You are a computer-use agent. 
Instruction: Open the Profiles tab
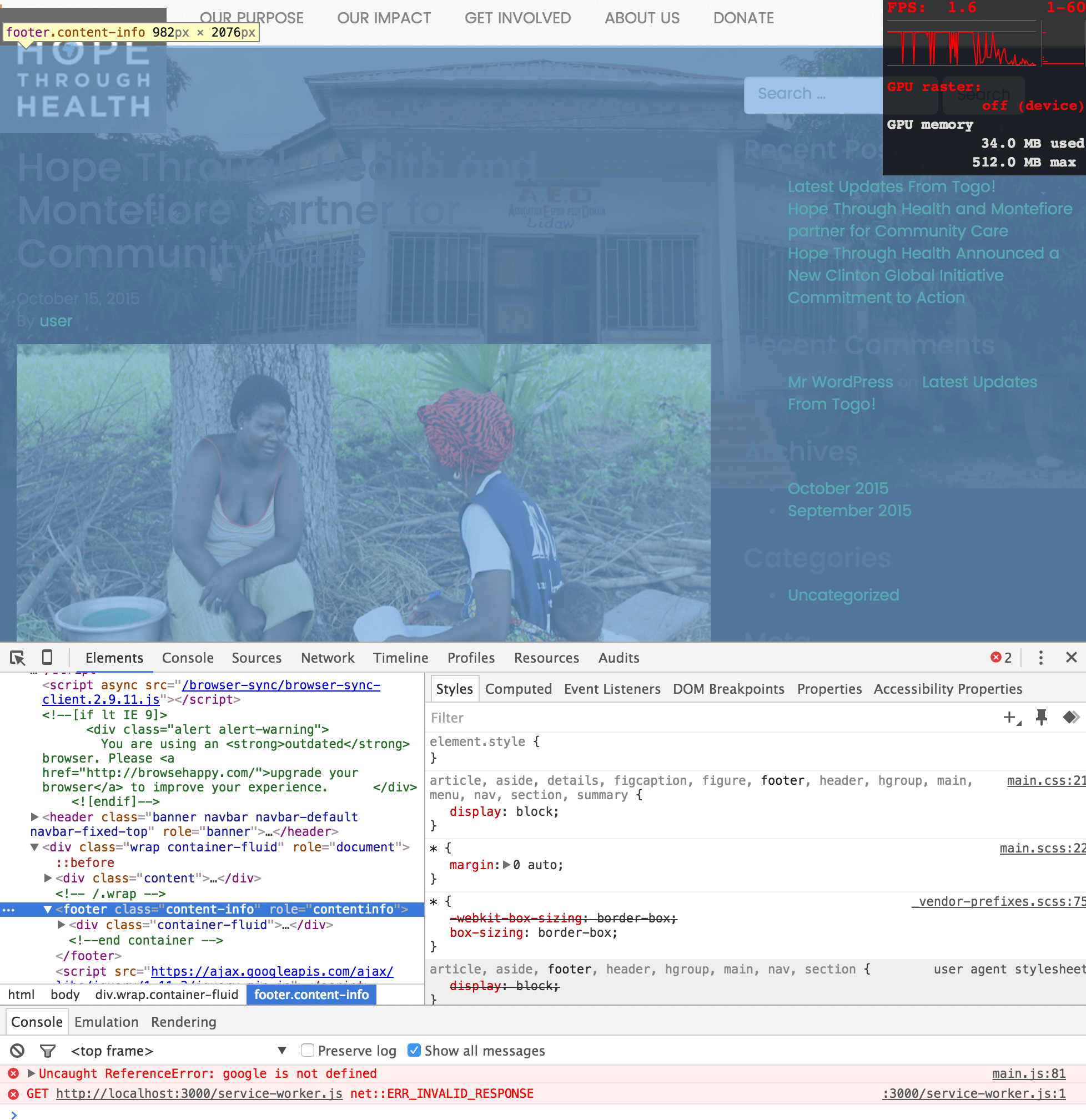471,658
